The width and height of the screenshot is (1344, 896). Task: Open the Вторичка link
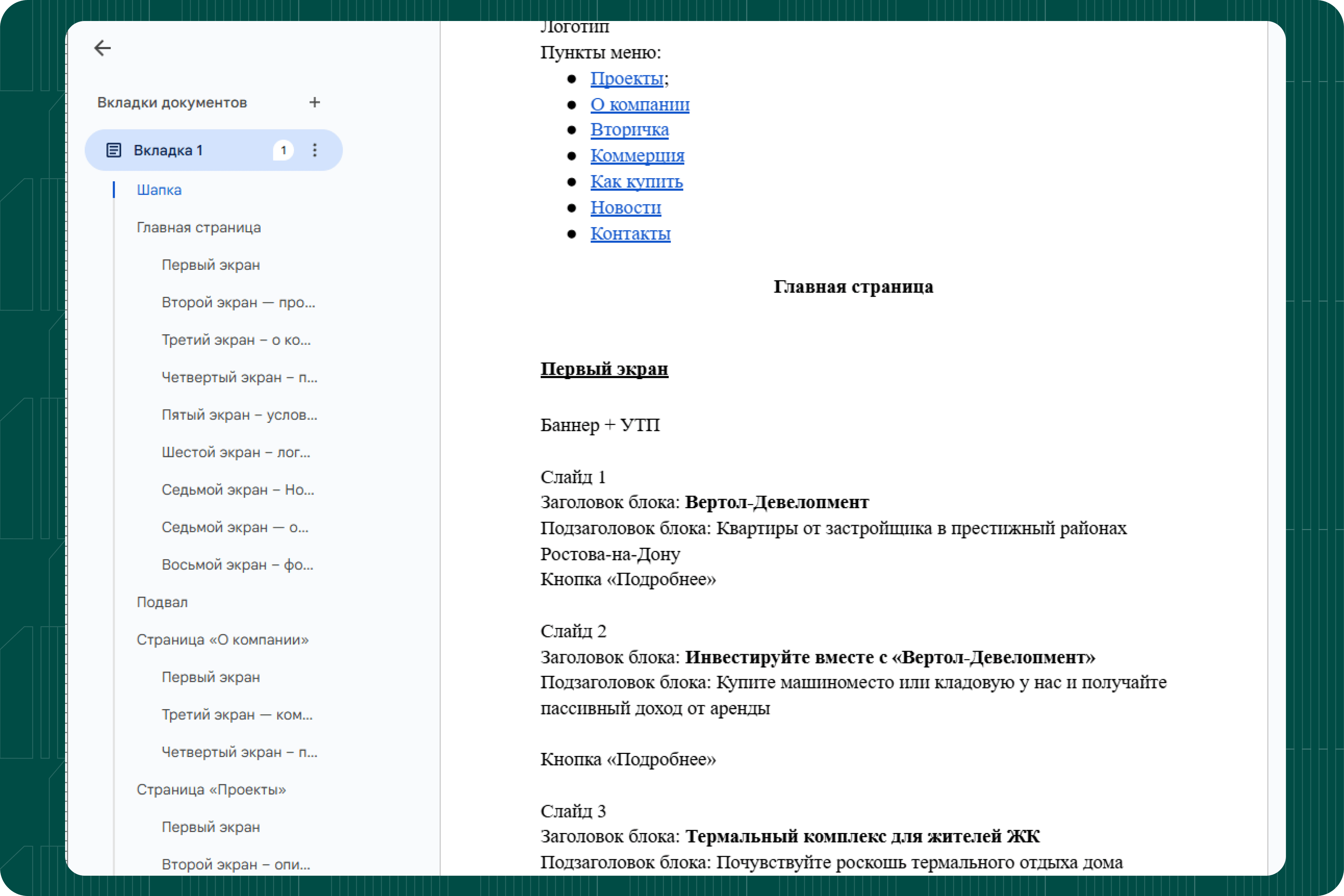click(x=629, y=130)
